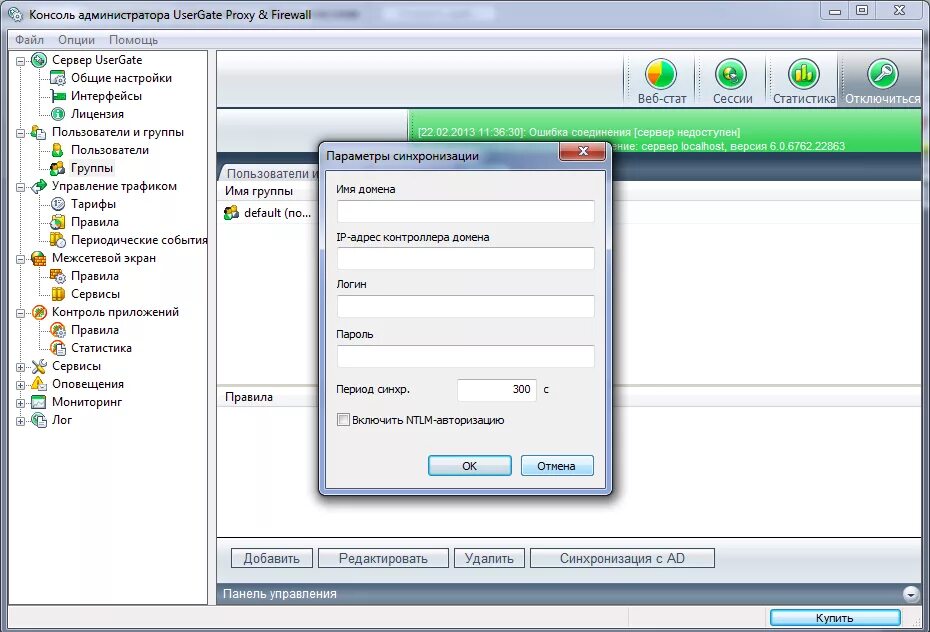Collapse Панель управления with round arrow button
This screenshot has height=632, width=930.
910,593
